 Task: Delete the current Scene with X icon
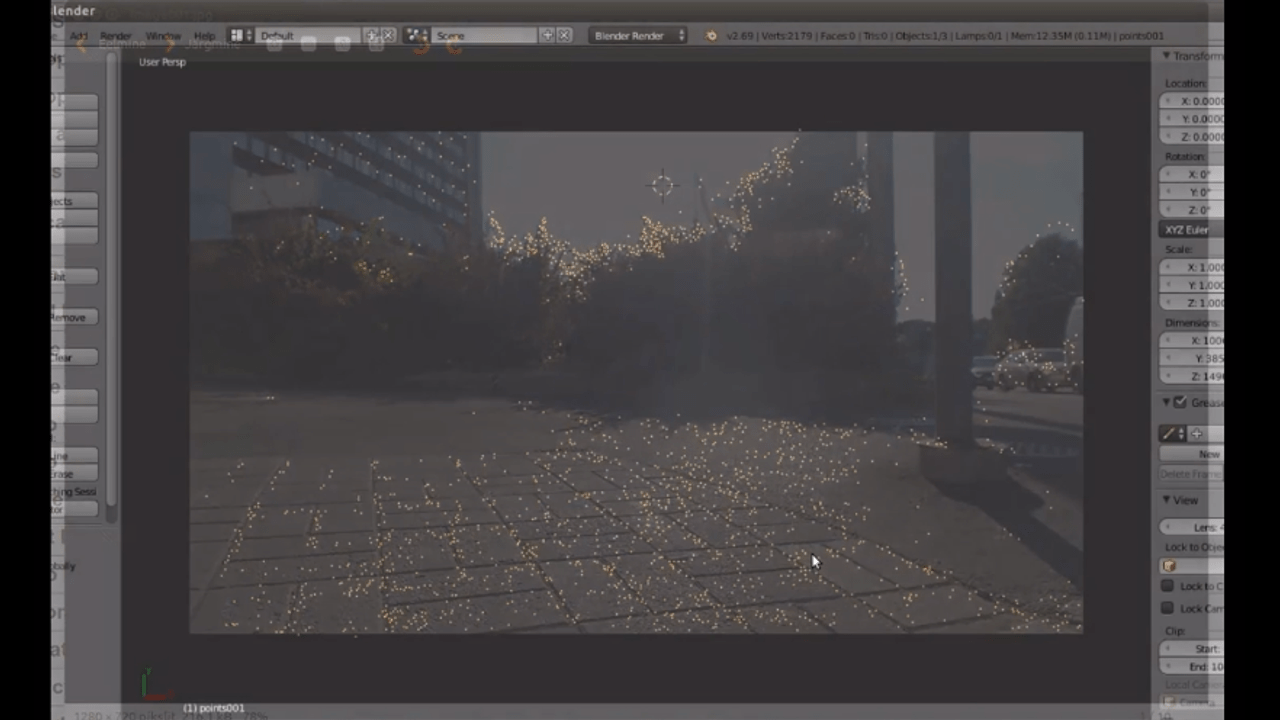(564, 36)
